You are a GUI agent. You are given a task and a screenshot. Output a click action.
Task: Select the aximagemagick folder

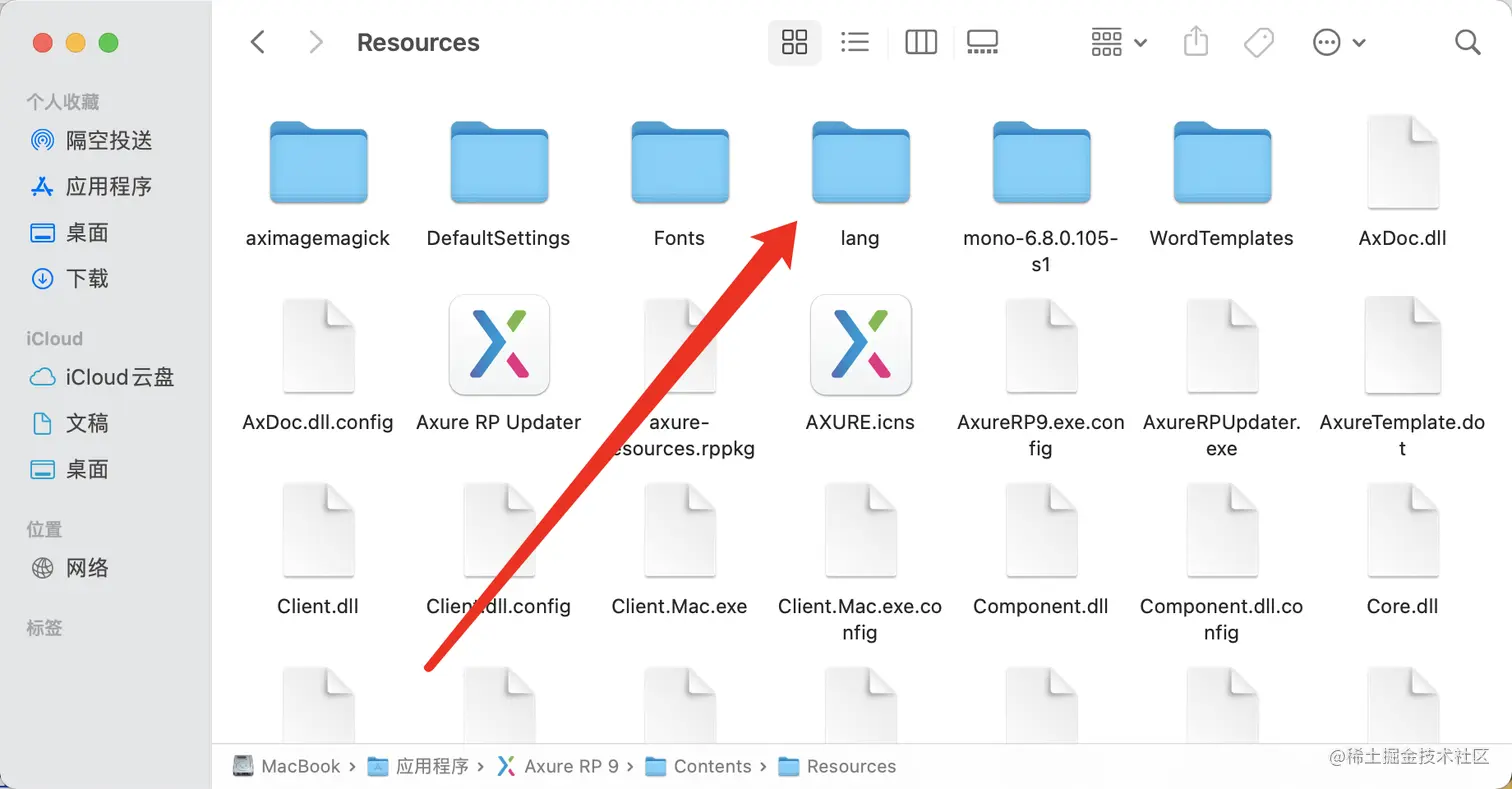tap(318, 163)
